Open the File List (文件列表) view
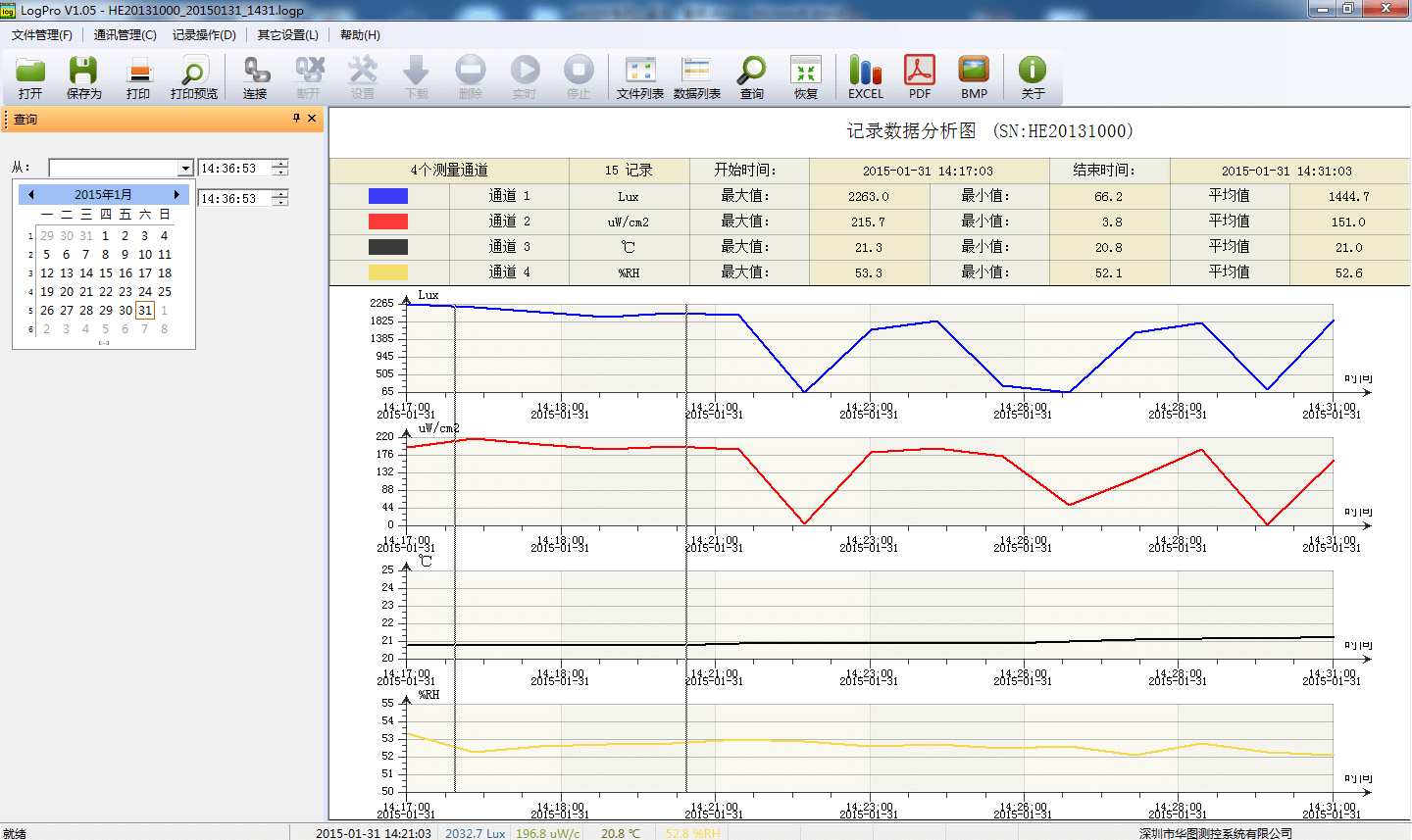The image size is (1412, 840). [639, 76]
